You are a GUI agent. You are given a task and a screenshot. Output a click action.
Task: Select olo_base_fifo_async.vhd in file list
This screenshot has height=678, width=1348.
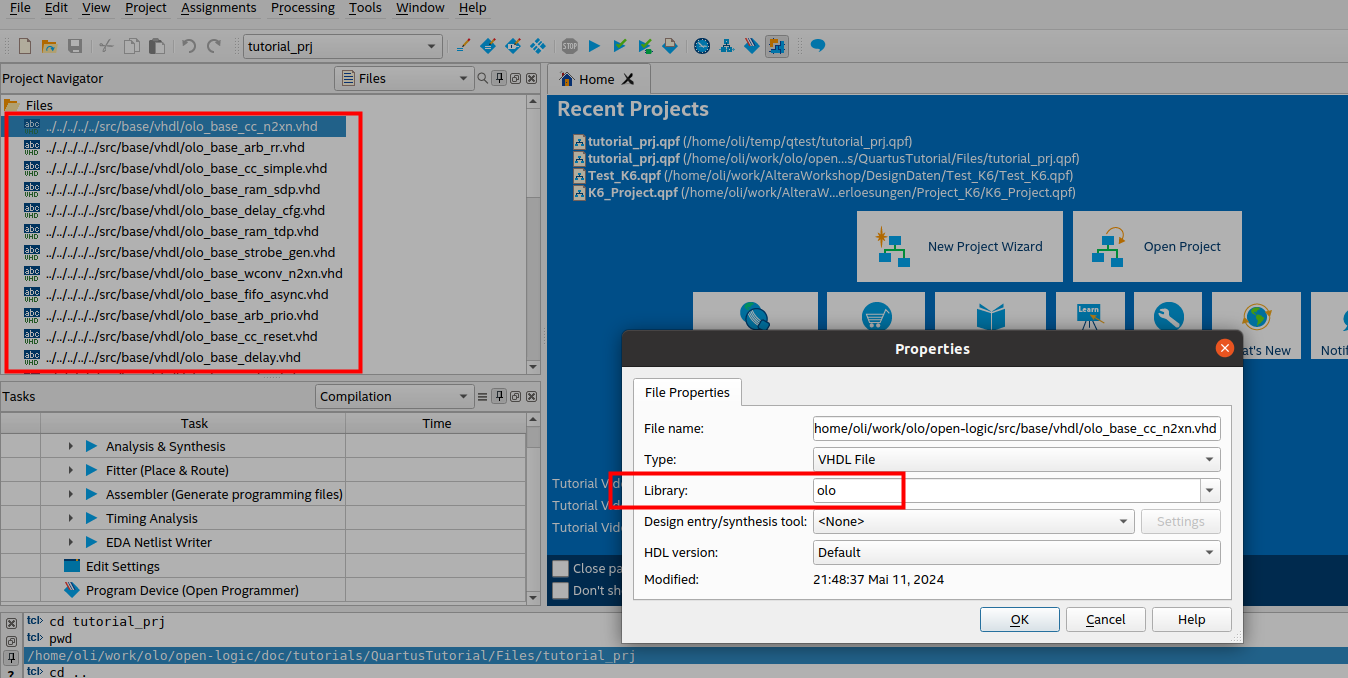click(187, 294)
